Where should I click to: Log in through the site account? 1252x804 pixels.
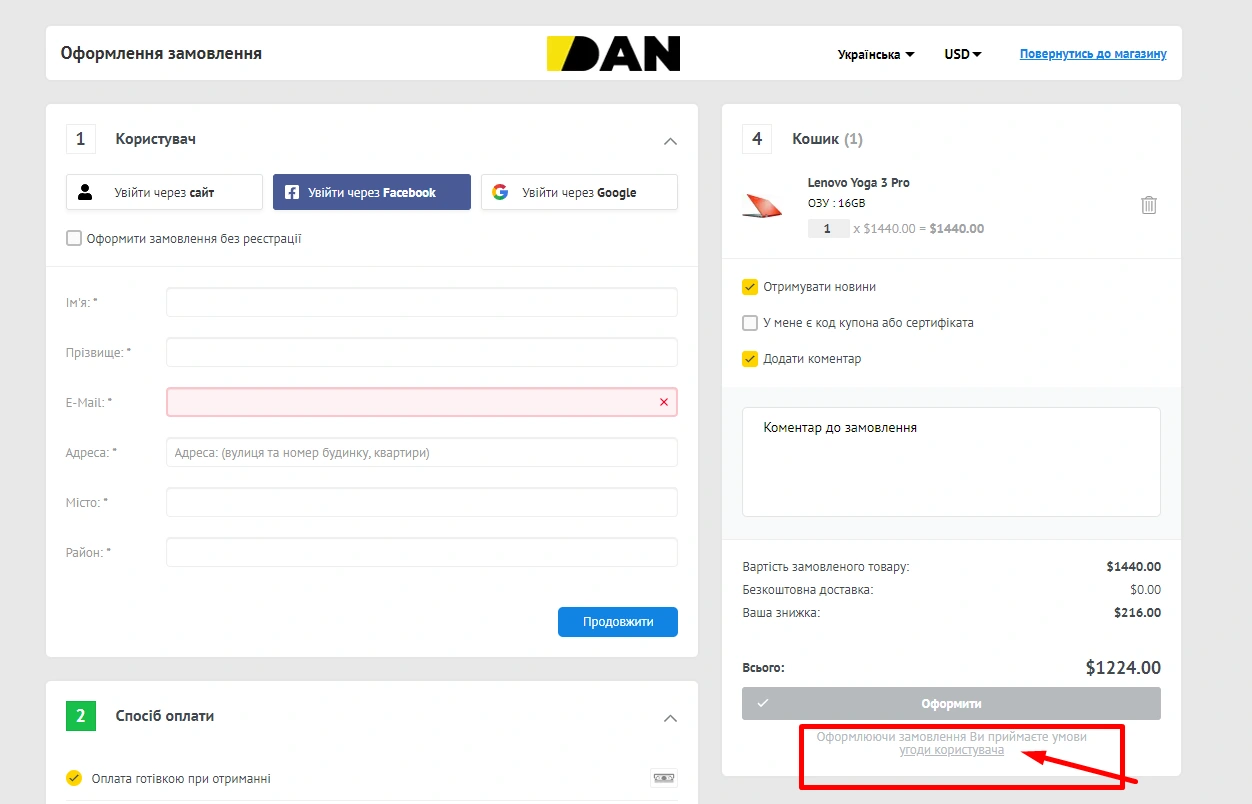pyautogui.click(x=164, y=192)
